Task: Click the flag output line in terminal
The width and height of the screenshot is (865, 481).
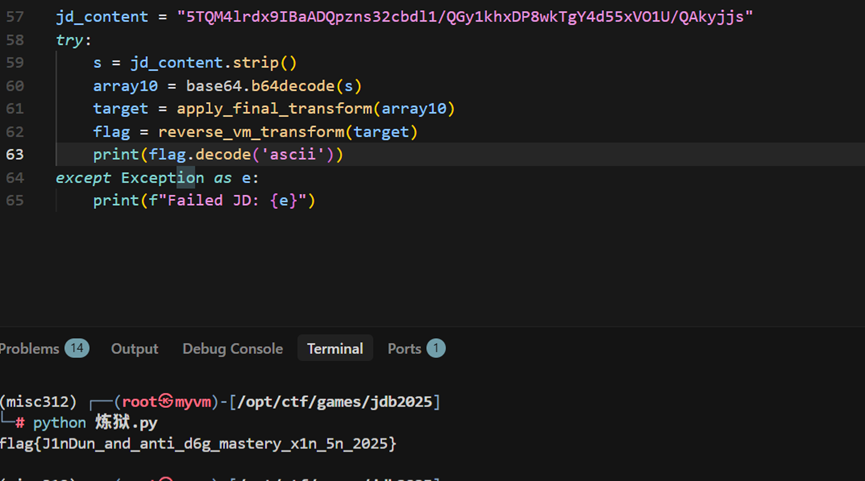Action: 198,443
